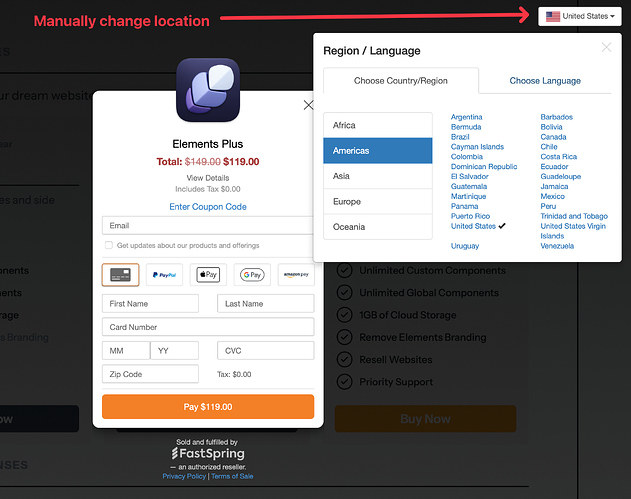Choose the PayPal payment option
The height and width of the screenshot is (499, 631).
(x=164, y=274)
